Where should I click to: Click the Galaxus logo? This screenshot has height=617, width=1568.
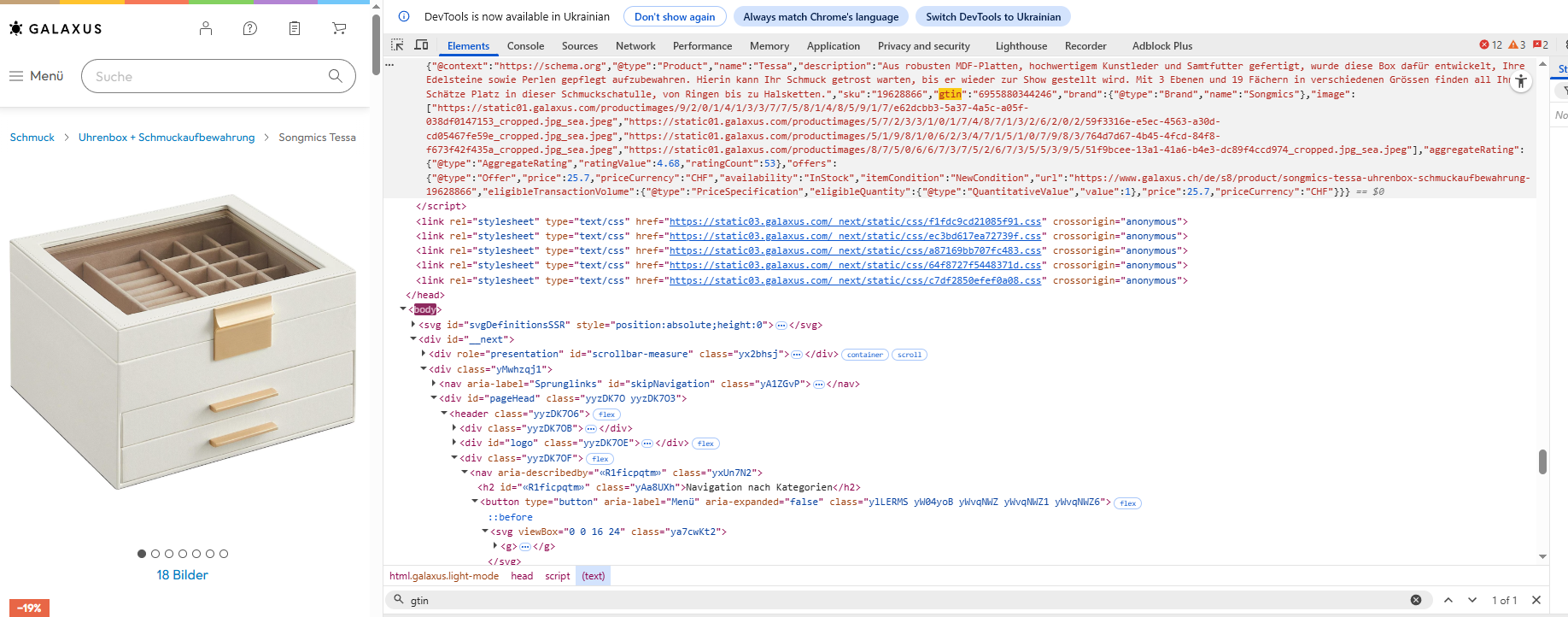tap(55, 28)
